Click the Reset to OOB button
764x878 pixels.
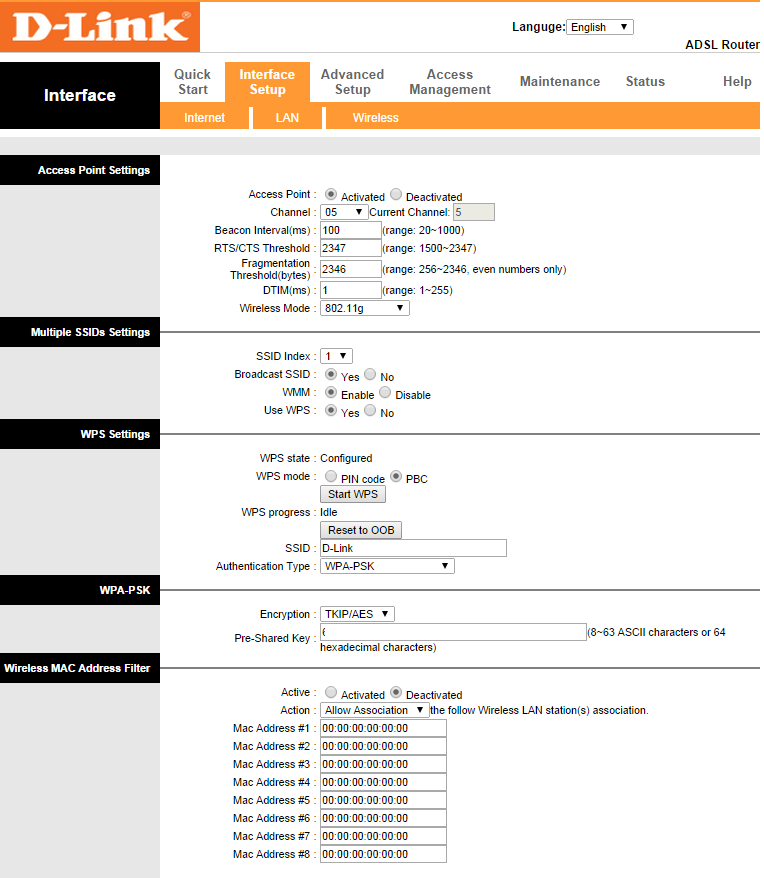point(361,530)
